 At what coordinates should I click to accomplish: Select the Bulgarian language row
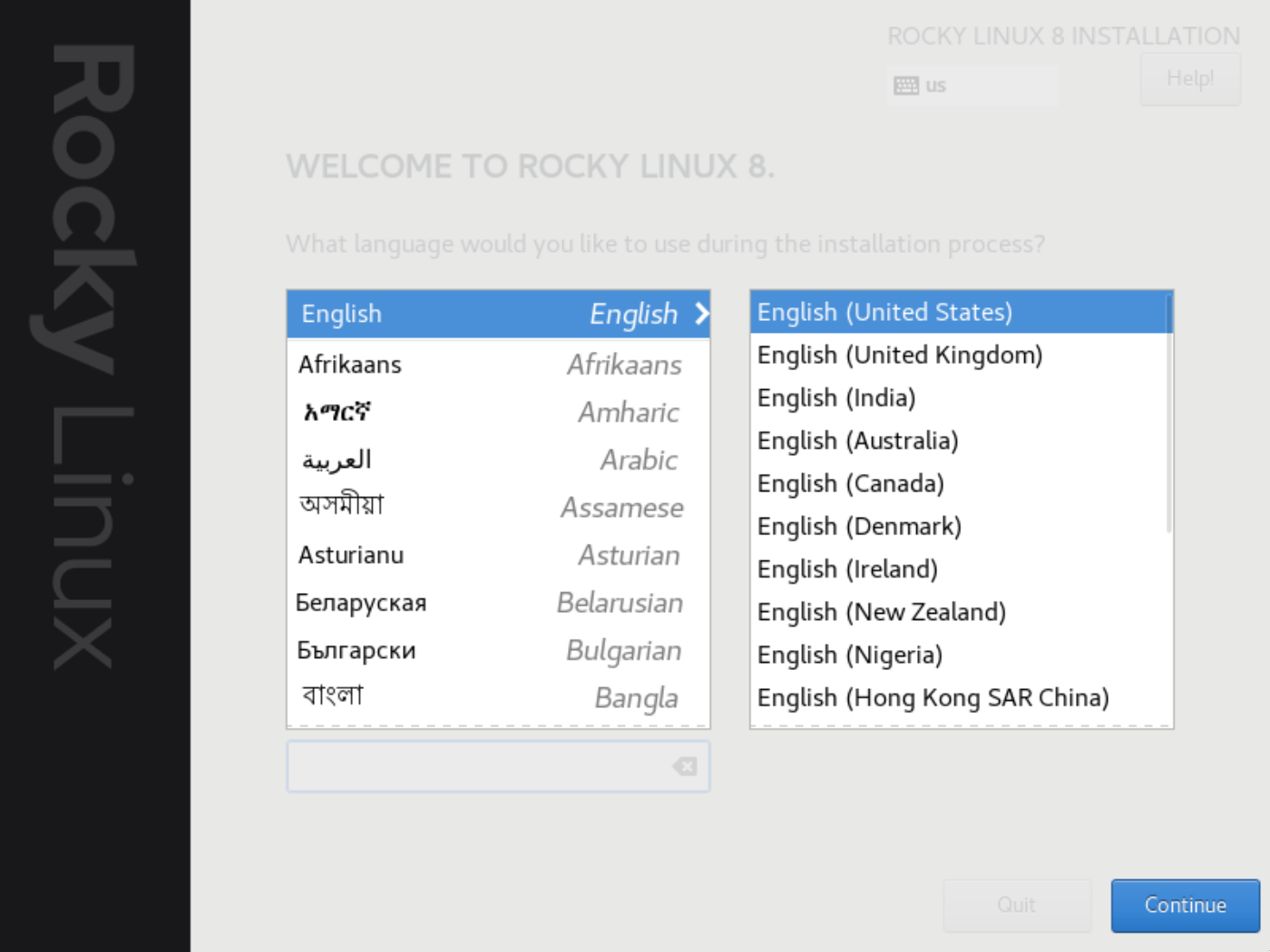pyautogui.click(x=498, y=651)
